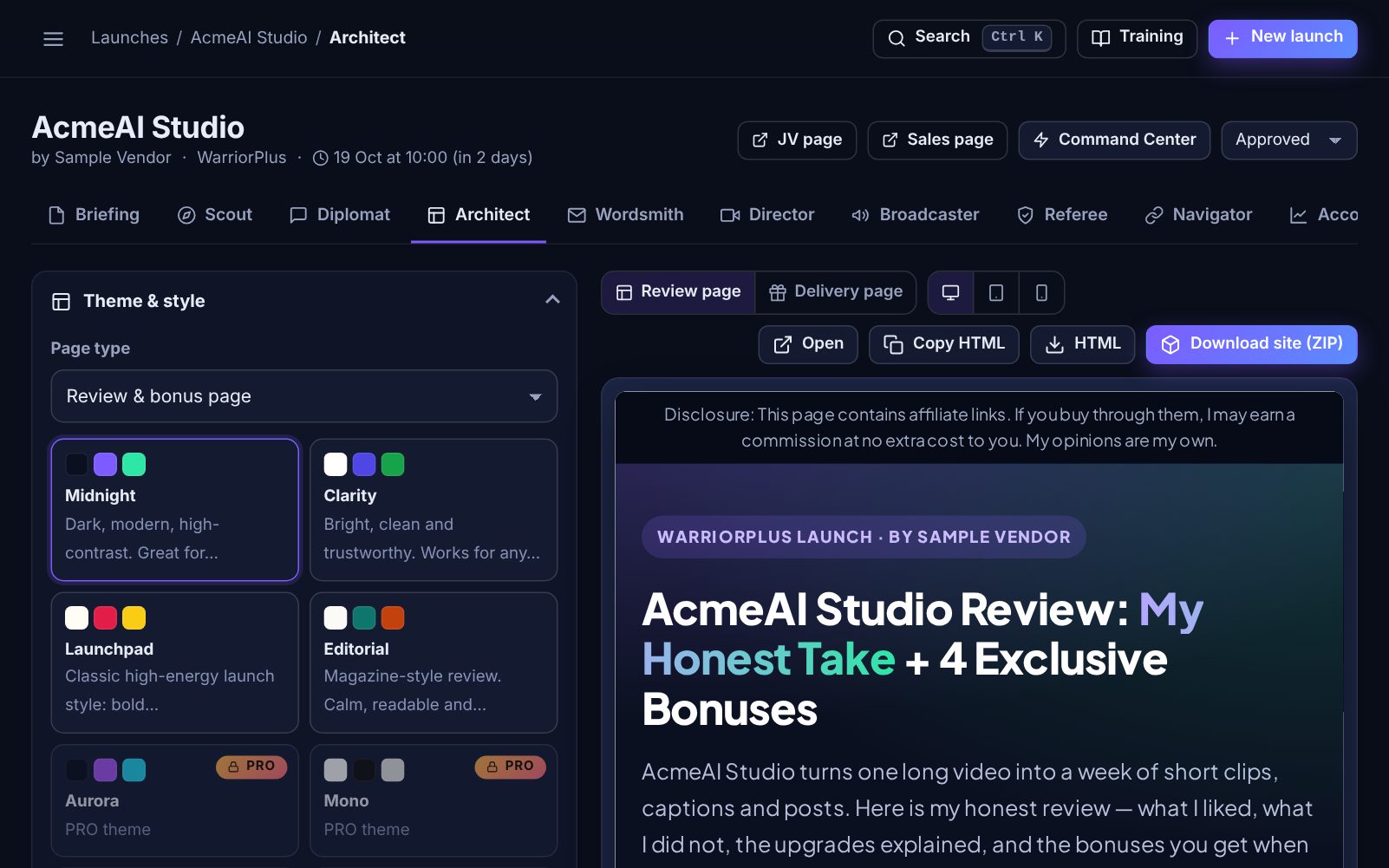Click the external link icon on JV page

(760, 140)
